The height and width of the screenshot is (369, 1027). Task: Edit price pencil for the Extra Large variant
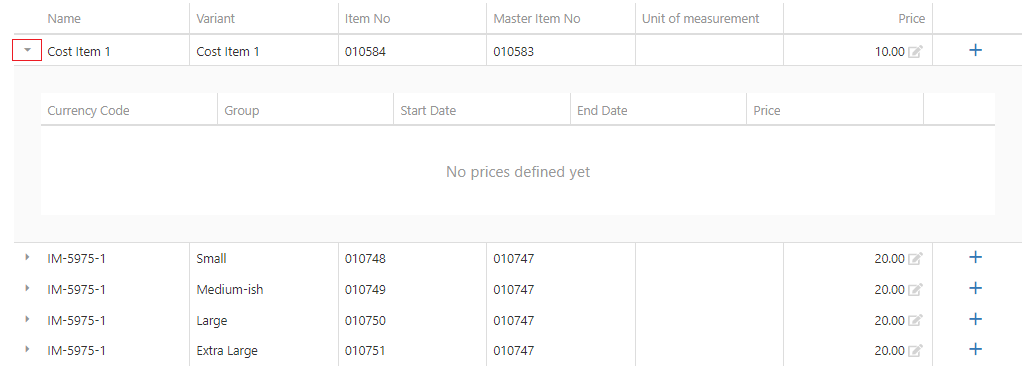click(x=915, y=351)
